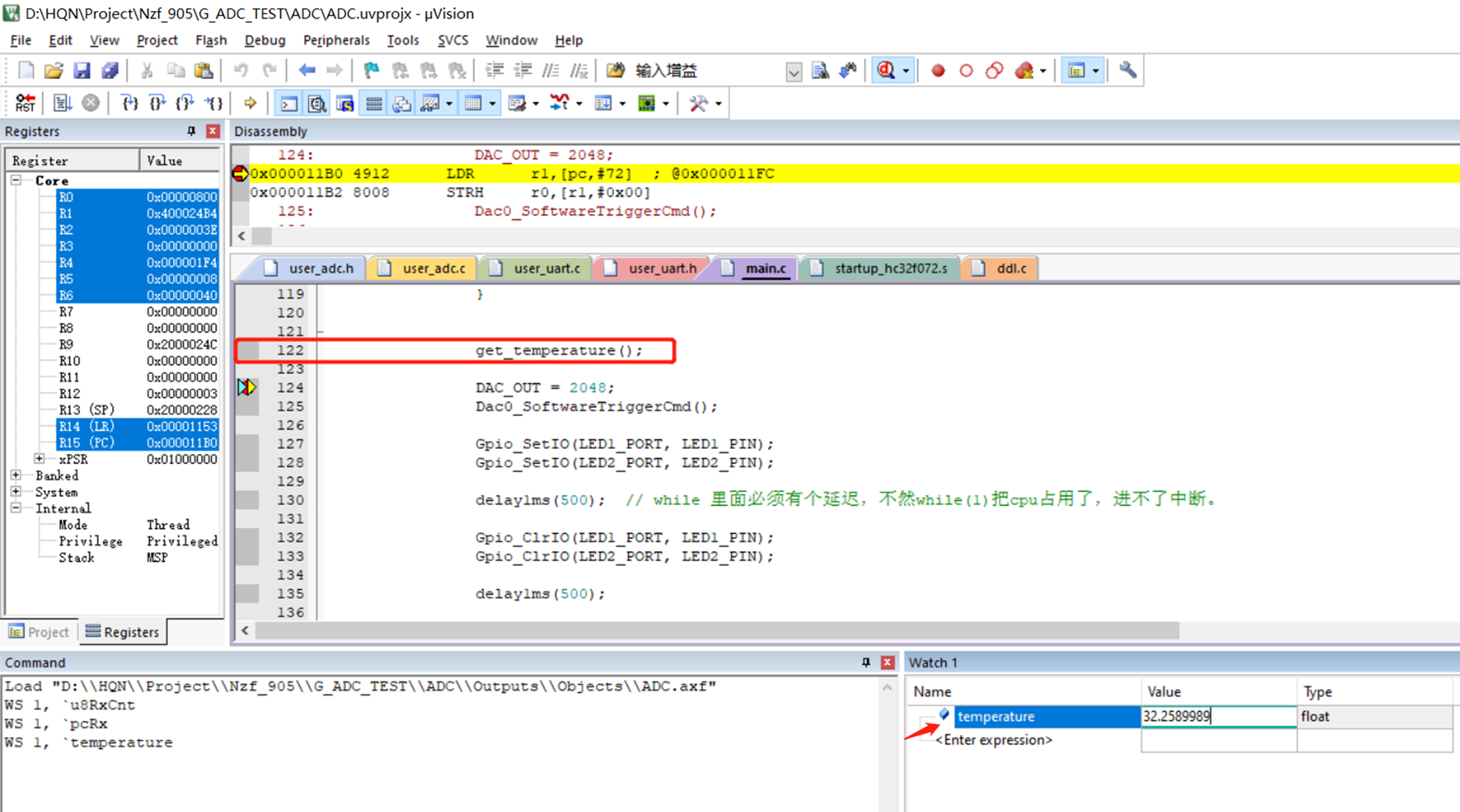Toggle the Command Window toolbar button
Screen dimensions: 1460x812
(x=289, y=103)
